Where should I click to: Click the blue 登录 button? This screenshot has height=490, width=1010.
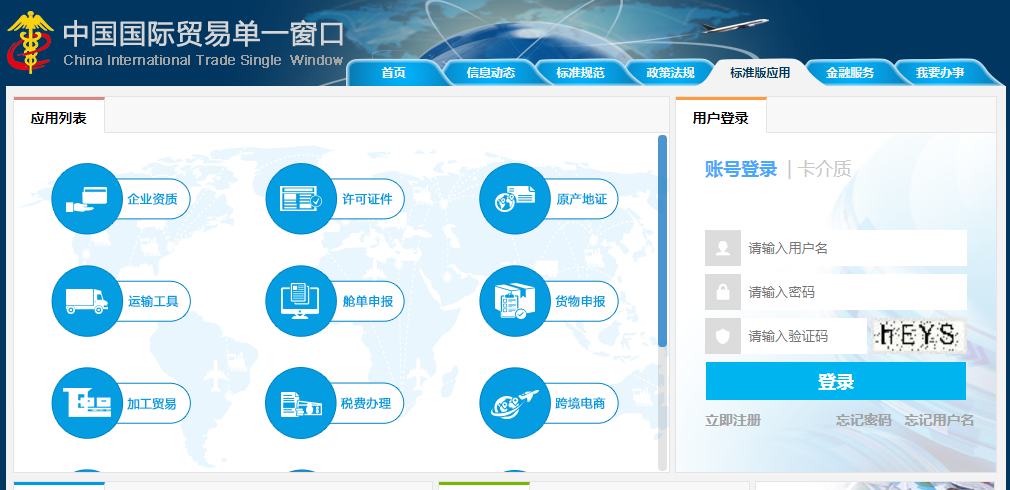coord(835,381)
